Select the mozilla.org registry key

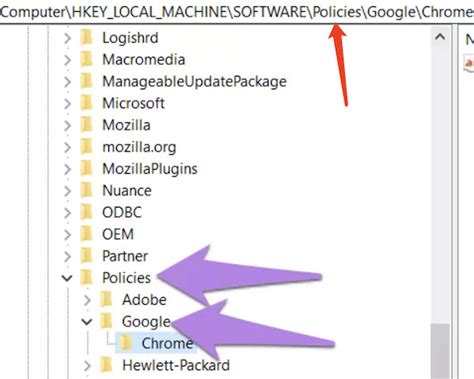[x=139, y=147]
